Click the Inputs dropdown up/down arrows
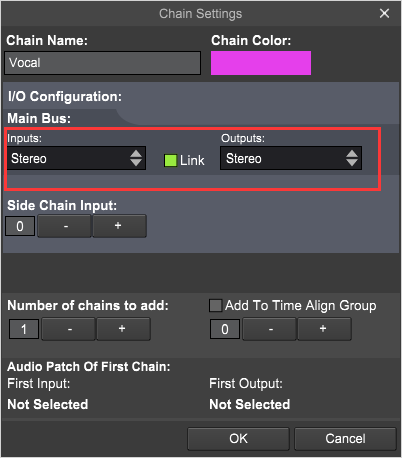 point(136,158)
